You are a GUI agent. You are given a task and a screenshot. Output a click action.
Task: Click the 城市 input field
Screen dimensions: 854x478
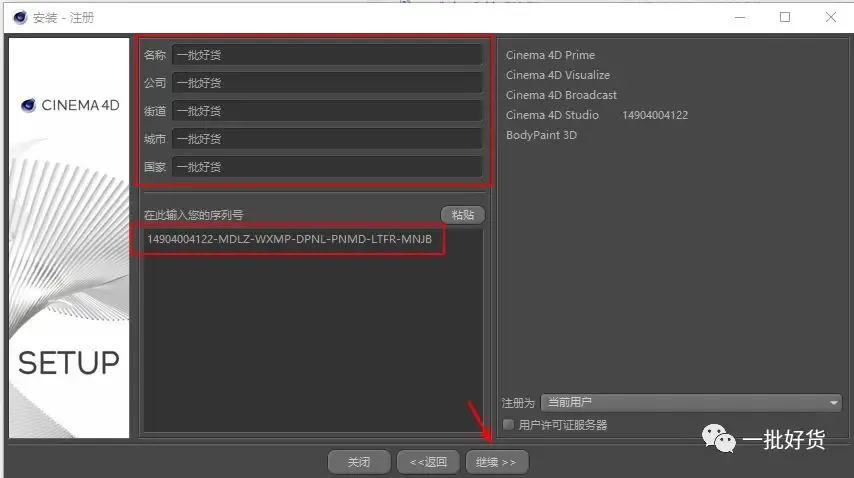(327, 139)
